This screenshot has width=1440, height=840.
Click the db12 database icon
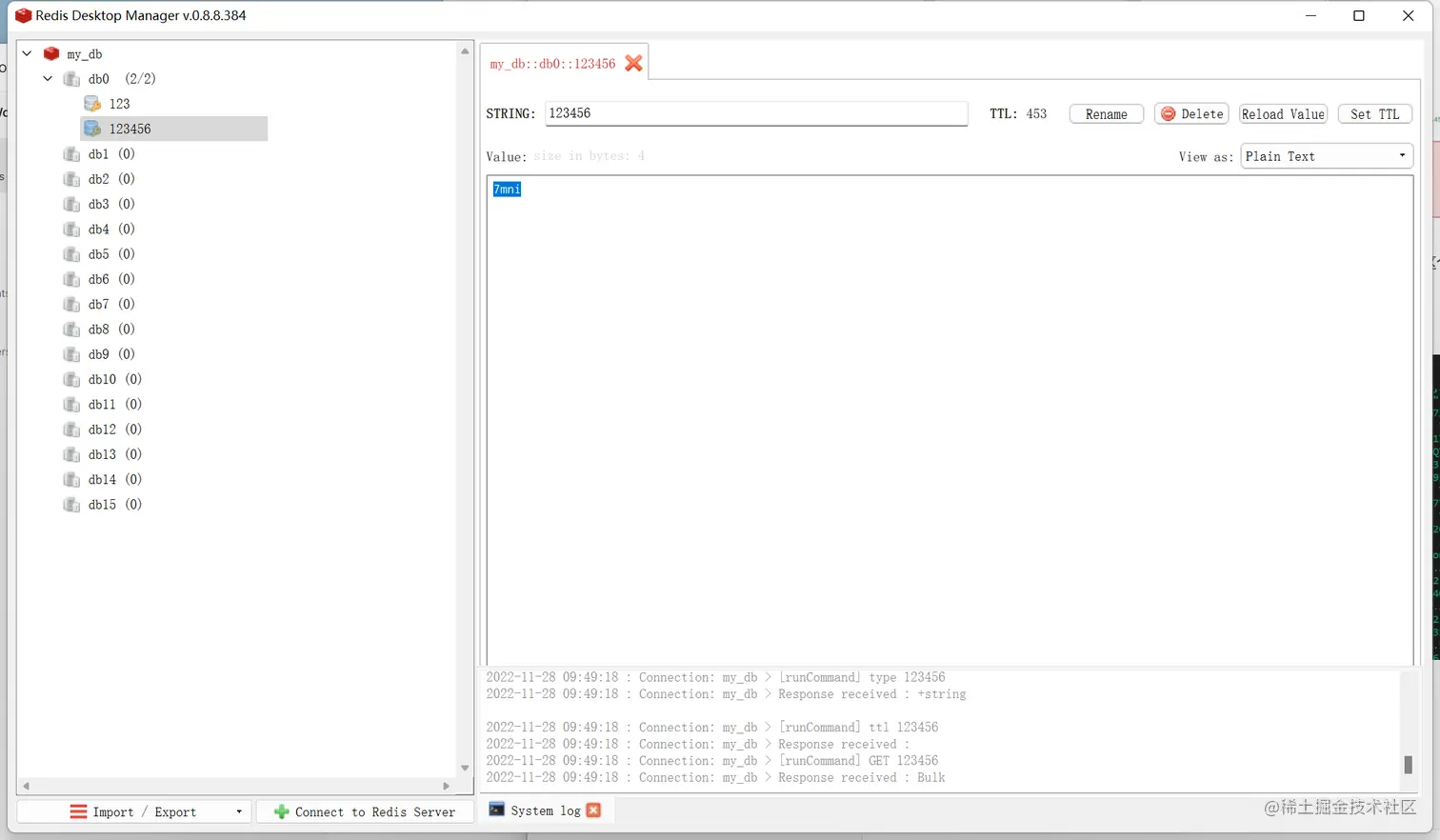click(71, 430)
